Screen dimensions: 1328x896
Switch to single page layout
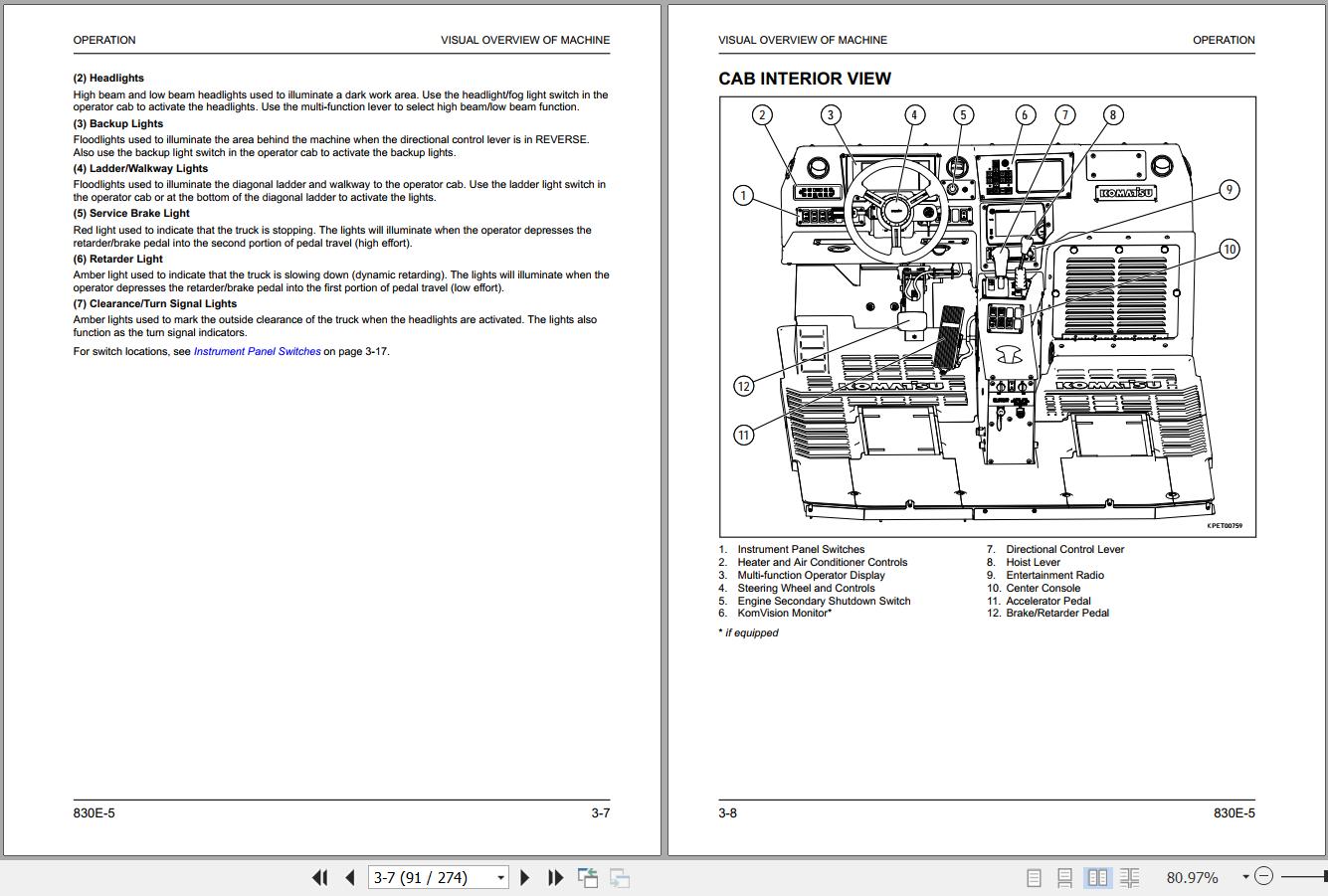[1035, 877]
